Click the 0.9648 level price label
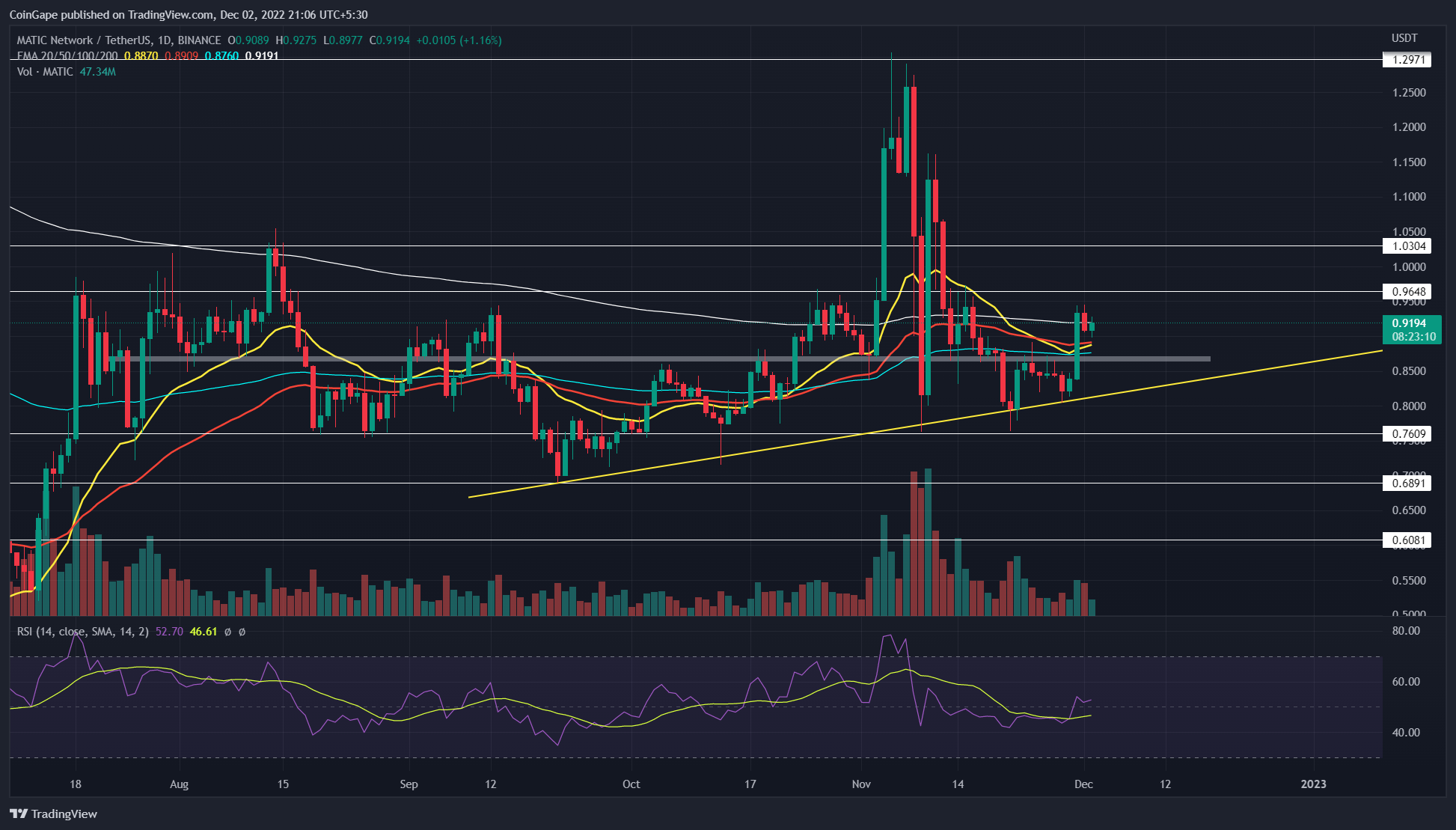 pyautogui.click(x=1408, y=292)
